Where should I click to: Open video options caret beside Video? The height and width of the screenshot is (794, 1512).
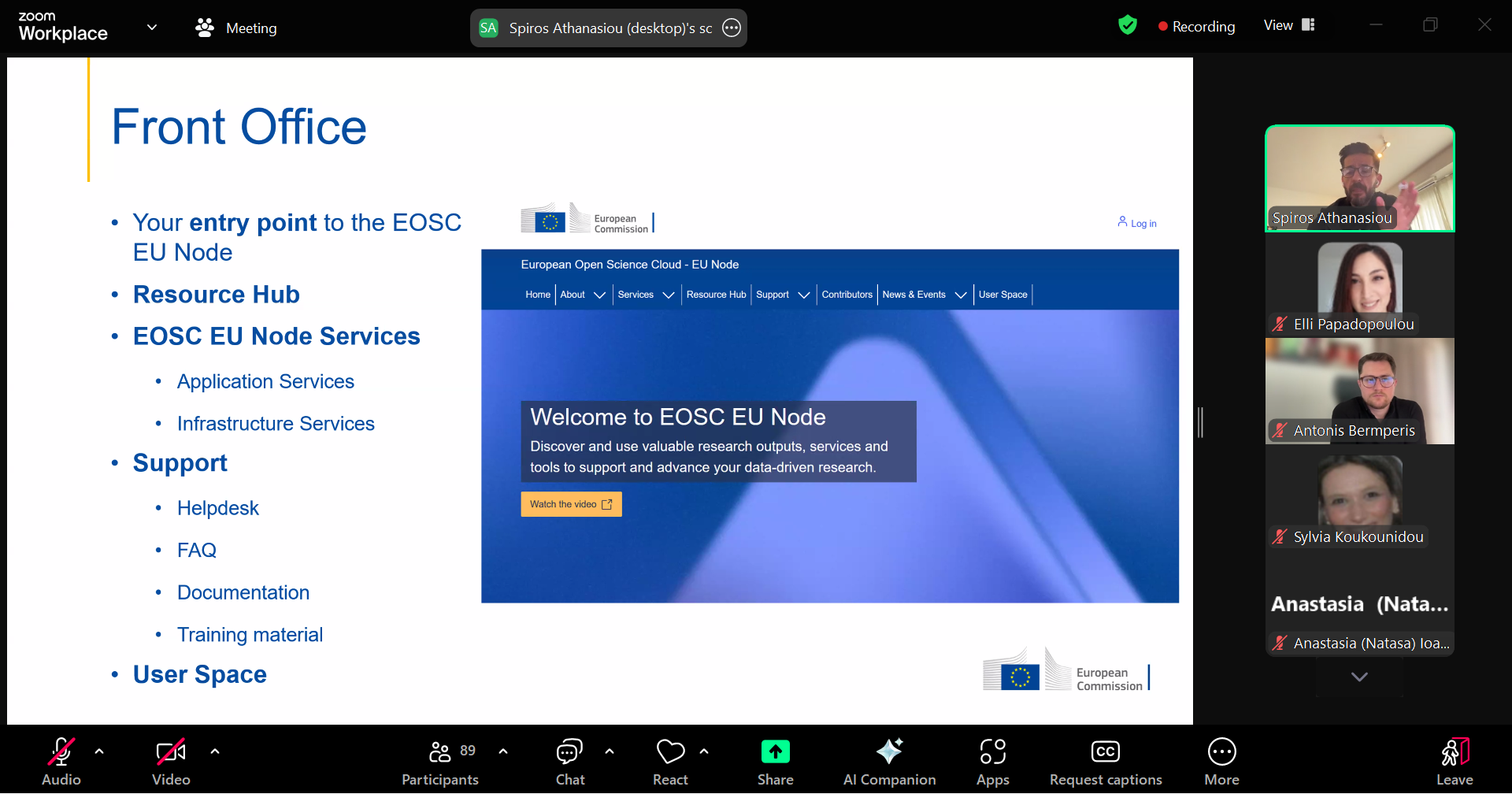click(x=215, y=751)
